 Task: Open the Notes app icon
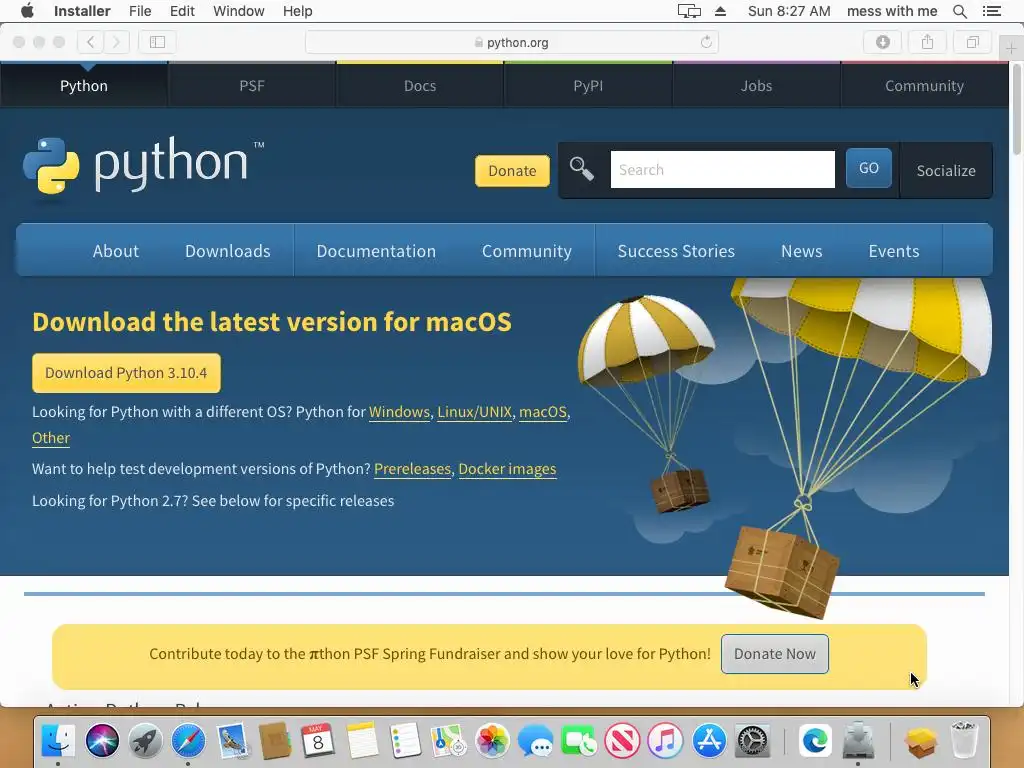362,741
